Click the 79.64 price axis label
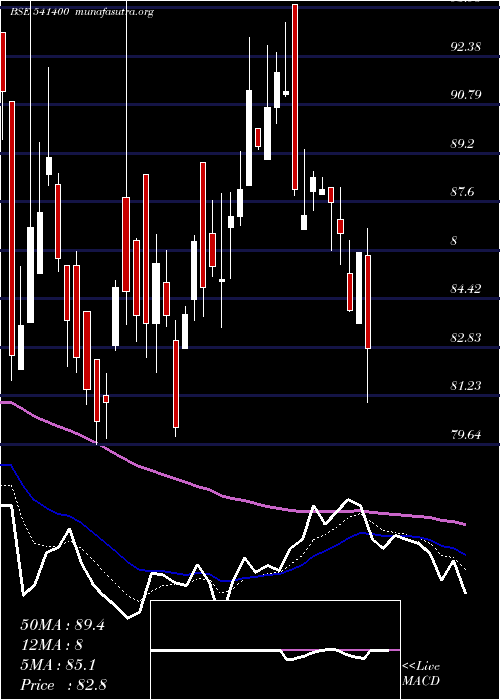 (466, 434)
